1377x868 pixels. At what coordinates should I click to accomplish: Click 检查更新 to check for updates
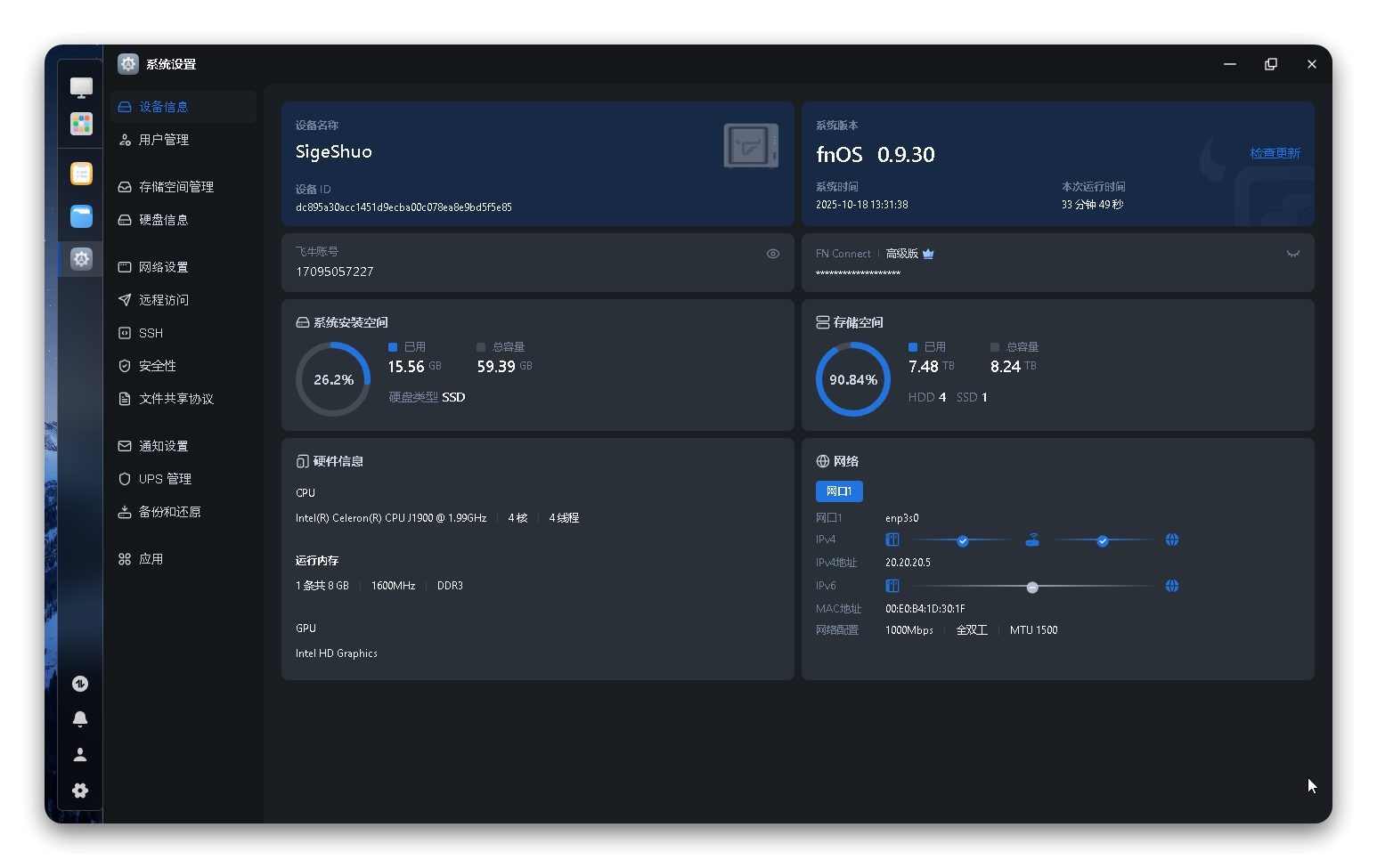point(1275,153)
